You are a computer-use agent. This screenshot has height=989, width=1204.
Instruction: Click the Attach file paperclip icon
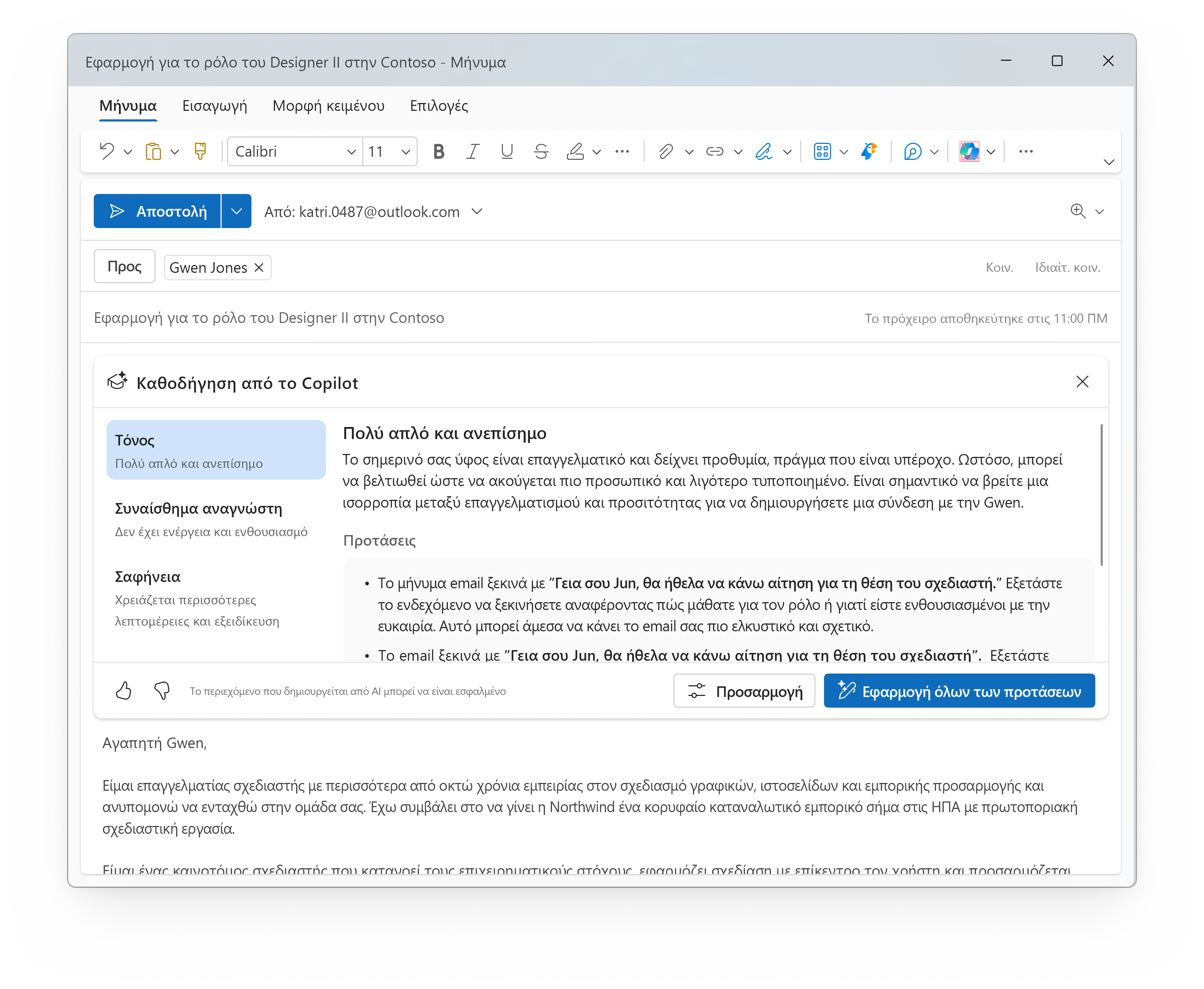point(666,152)
